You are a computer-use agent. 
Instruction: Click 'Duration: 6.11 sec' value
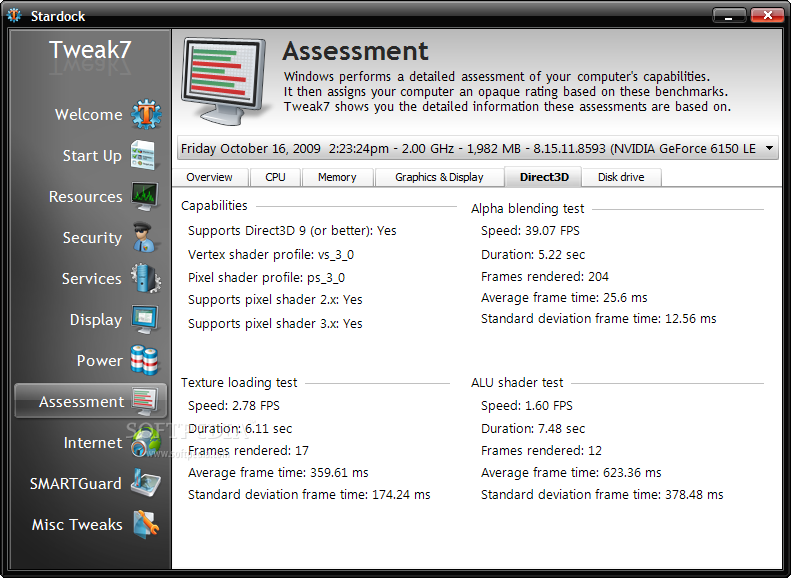pos(240,429)
